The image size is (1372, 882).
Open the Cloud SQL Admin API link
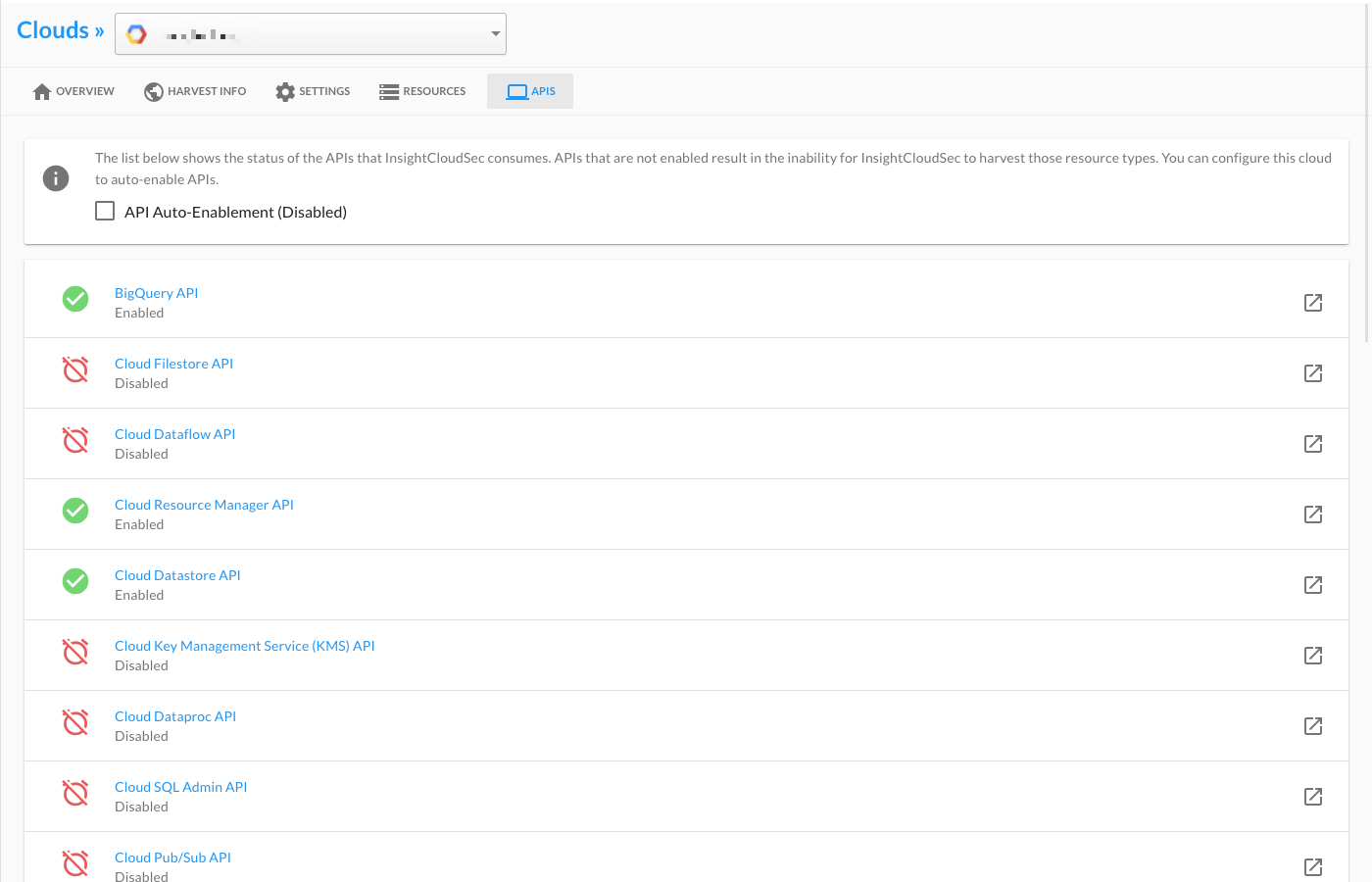coord(181,787)
